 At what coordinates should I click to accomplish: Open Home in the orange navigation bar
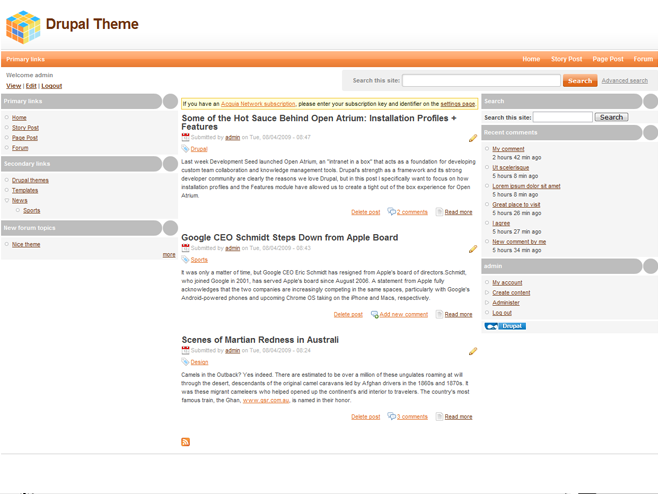click(x=531, y=59)
